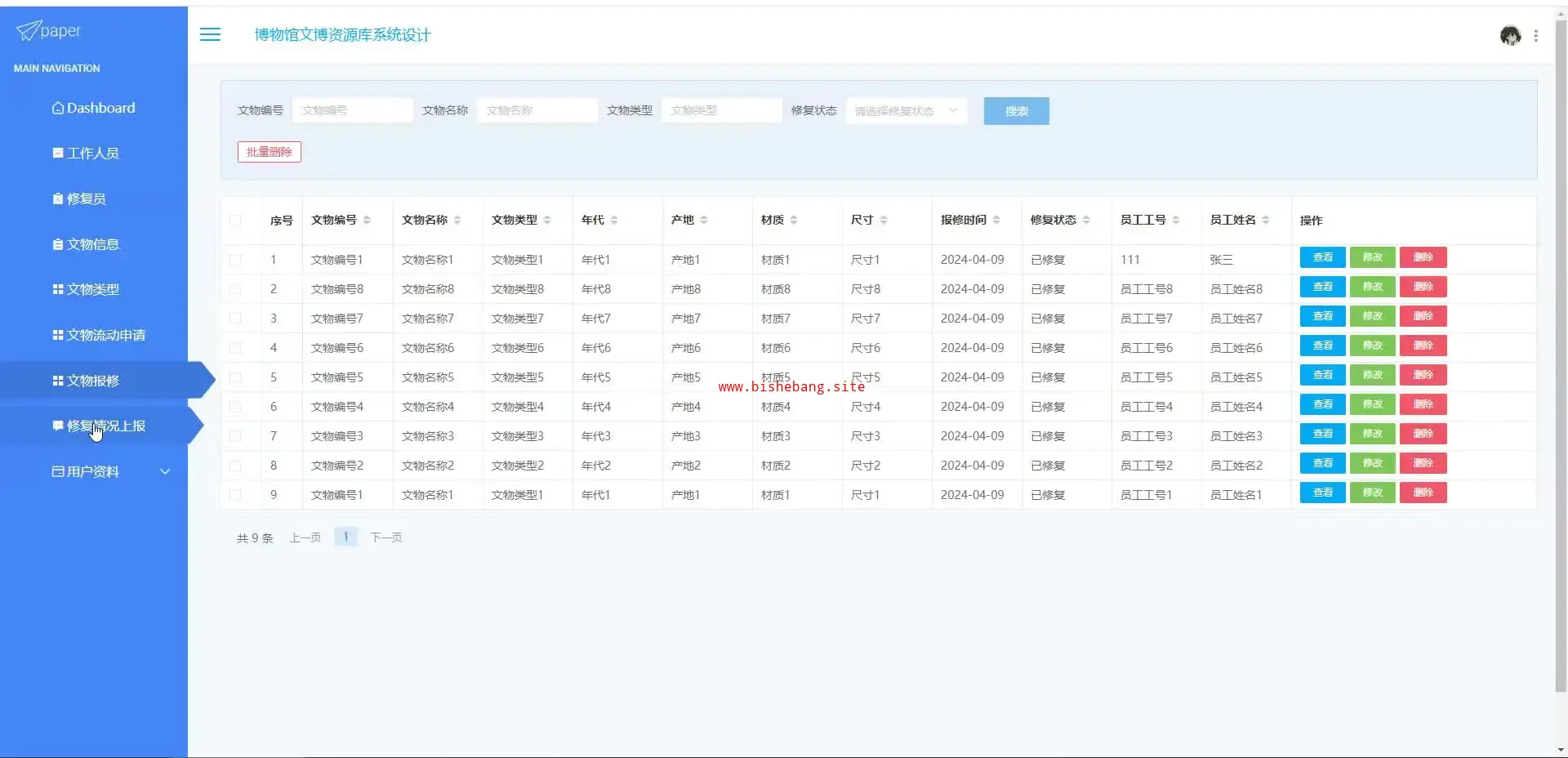
Task: Open the three-dot more options menu
Action: 1536,36
